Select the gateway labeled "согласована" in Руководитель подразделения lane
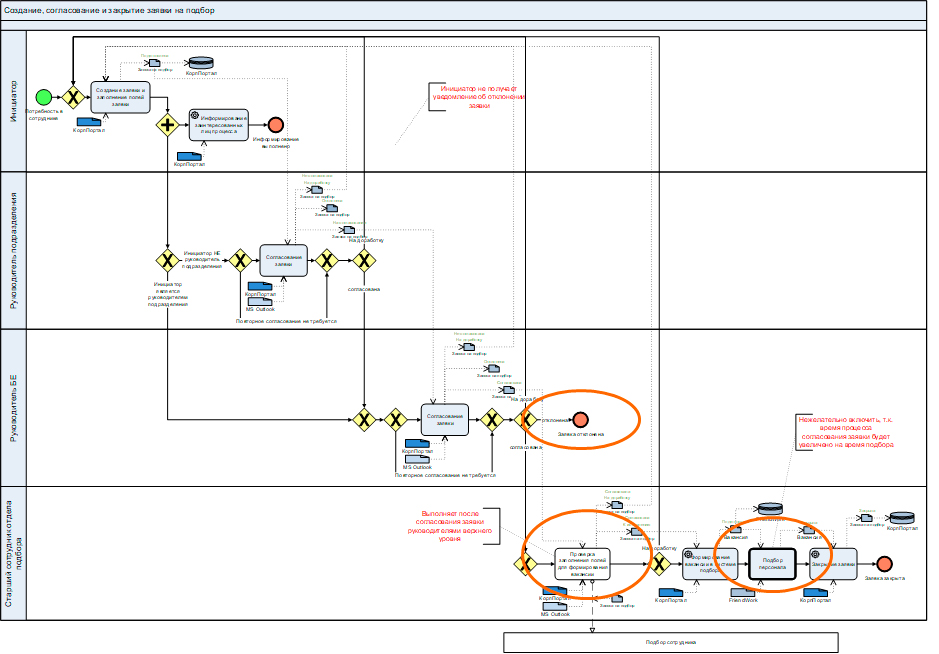Viewport: 939px width, 654px height. tap(363, 262)
